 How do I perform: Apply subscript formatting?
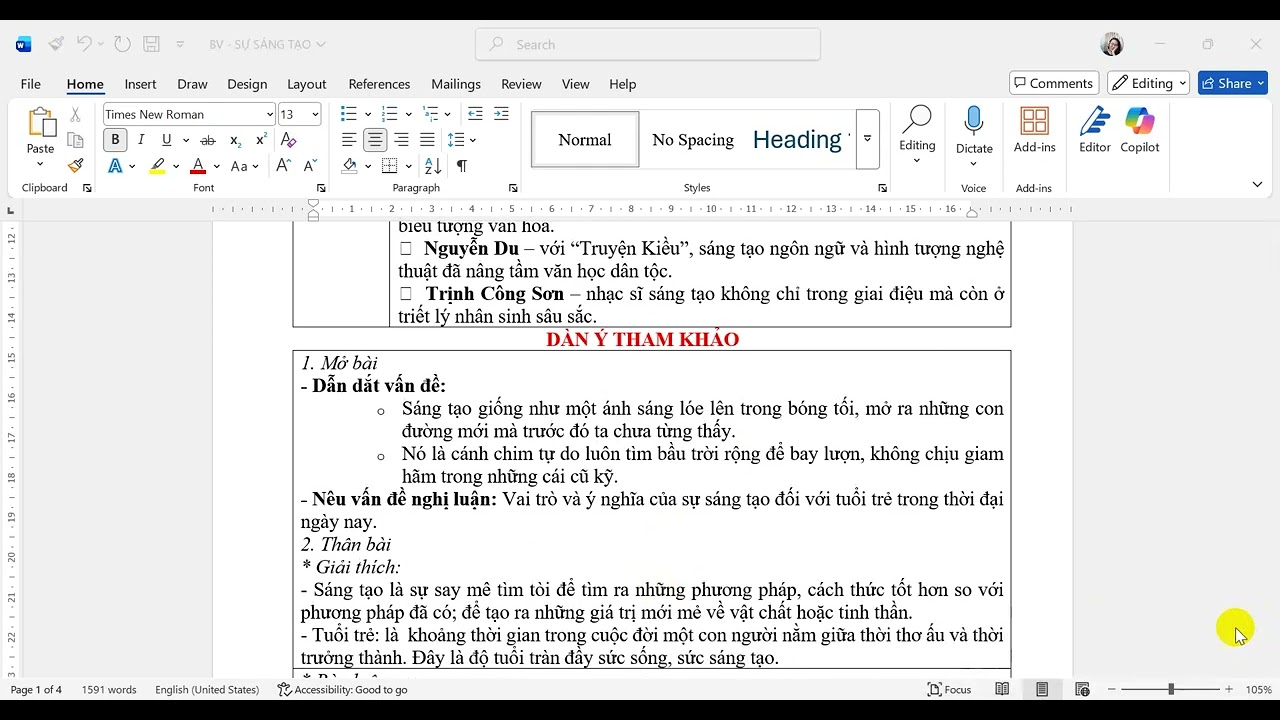(235, 140)
